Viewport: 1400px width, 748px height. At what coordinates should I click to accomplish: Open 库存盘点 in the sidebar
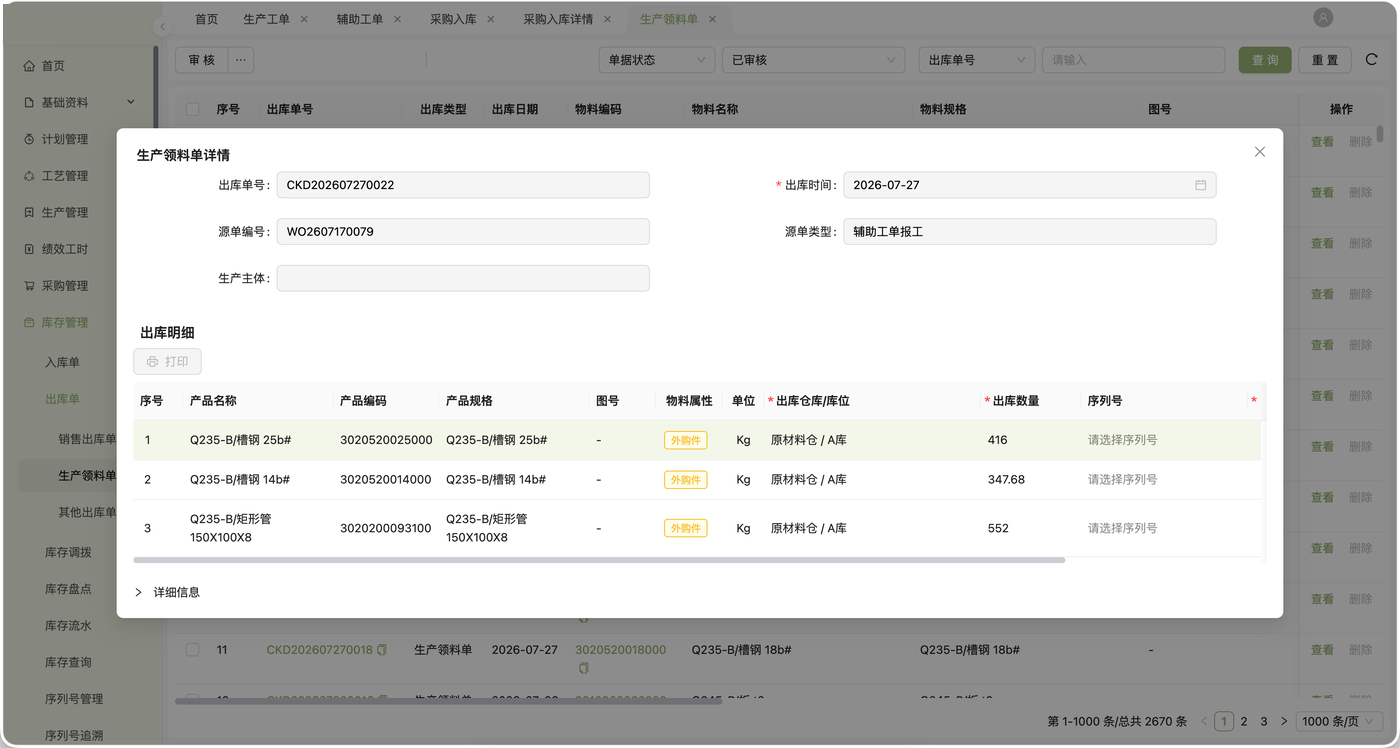[x=68, y=589]
